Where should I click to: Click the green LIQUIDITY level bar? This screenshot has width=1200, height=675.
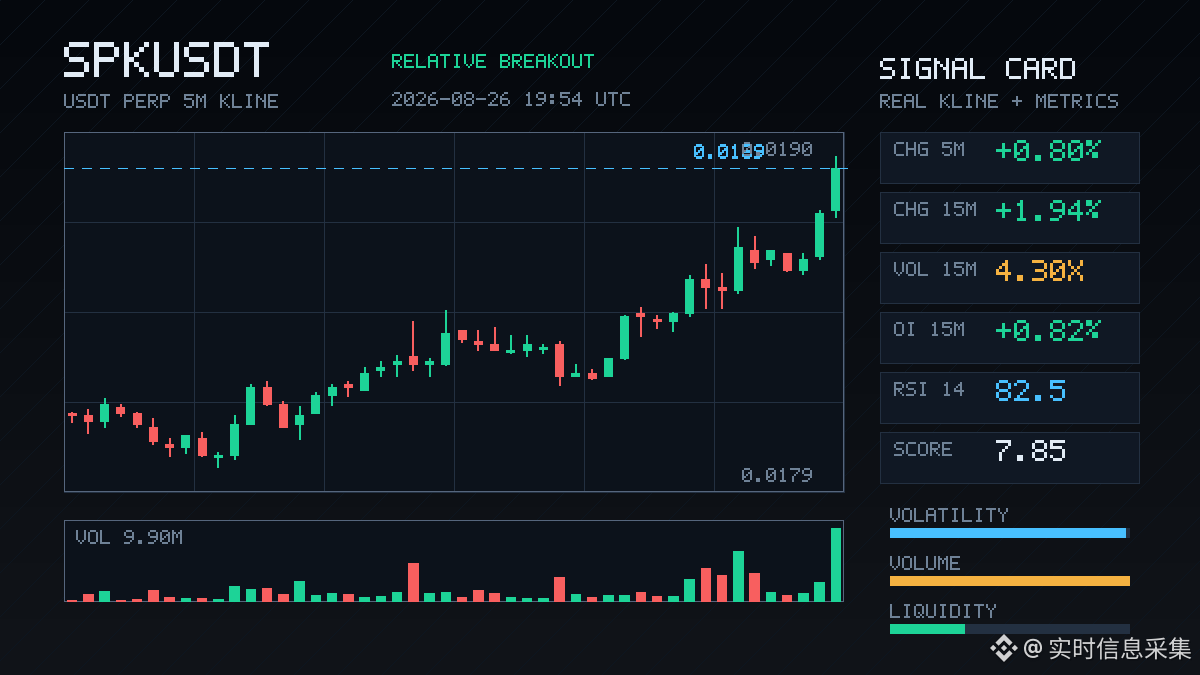[927, 629]
